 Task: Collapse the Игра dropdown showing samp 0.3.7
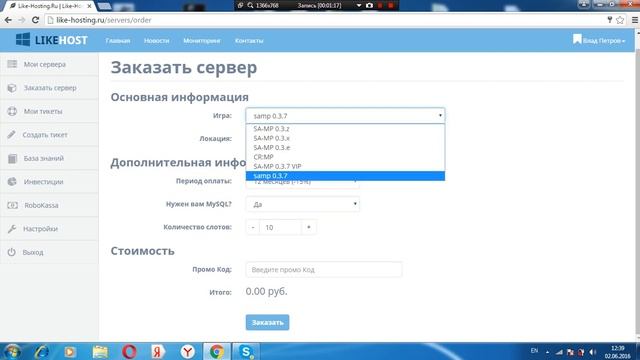click(x=345, y=116)
